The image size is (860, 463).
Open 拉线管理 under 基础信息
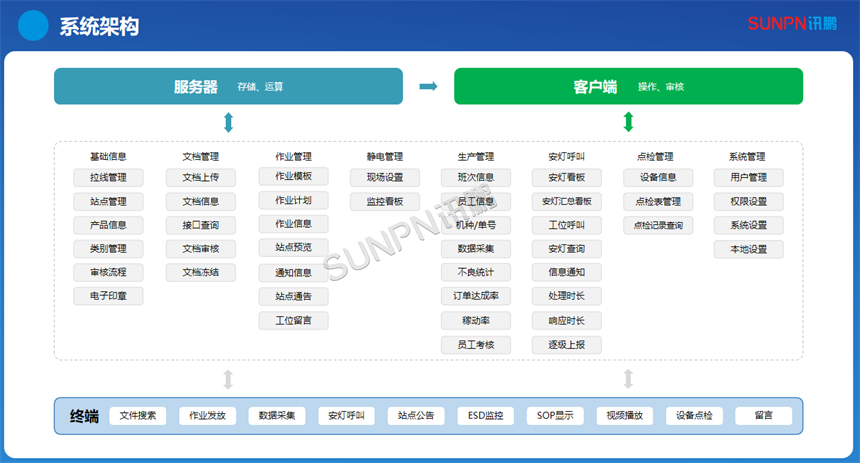pos(108,178)
